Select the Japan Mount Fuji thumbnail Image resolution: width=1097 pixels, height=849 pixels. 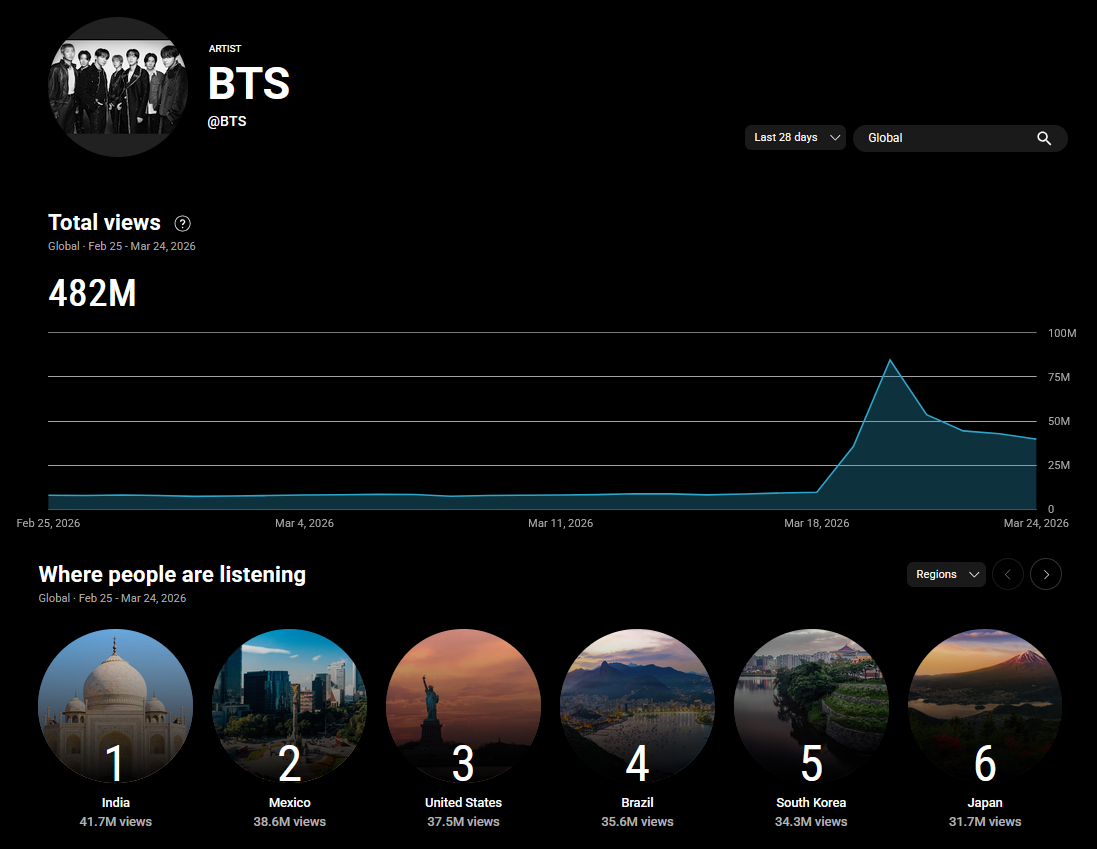pos(985,706)
